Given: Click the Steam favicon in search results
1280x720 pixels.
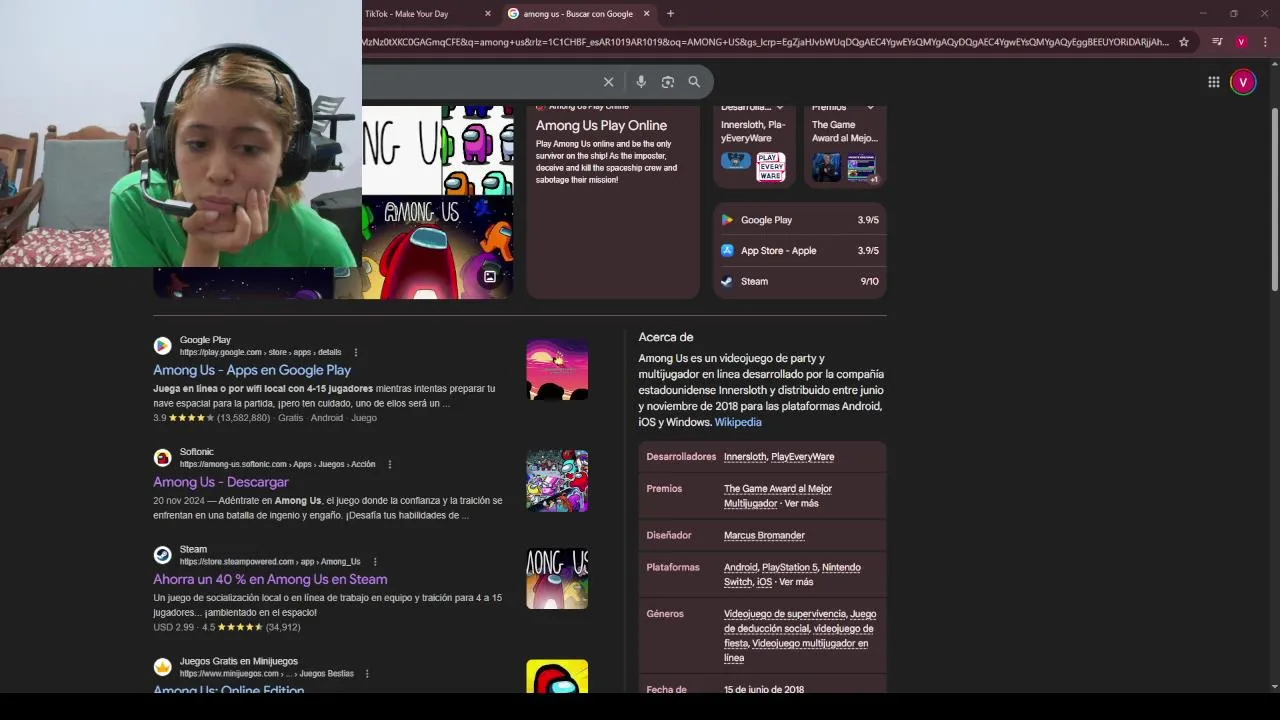Looking at the screenshot, I should coord(162,555).
